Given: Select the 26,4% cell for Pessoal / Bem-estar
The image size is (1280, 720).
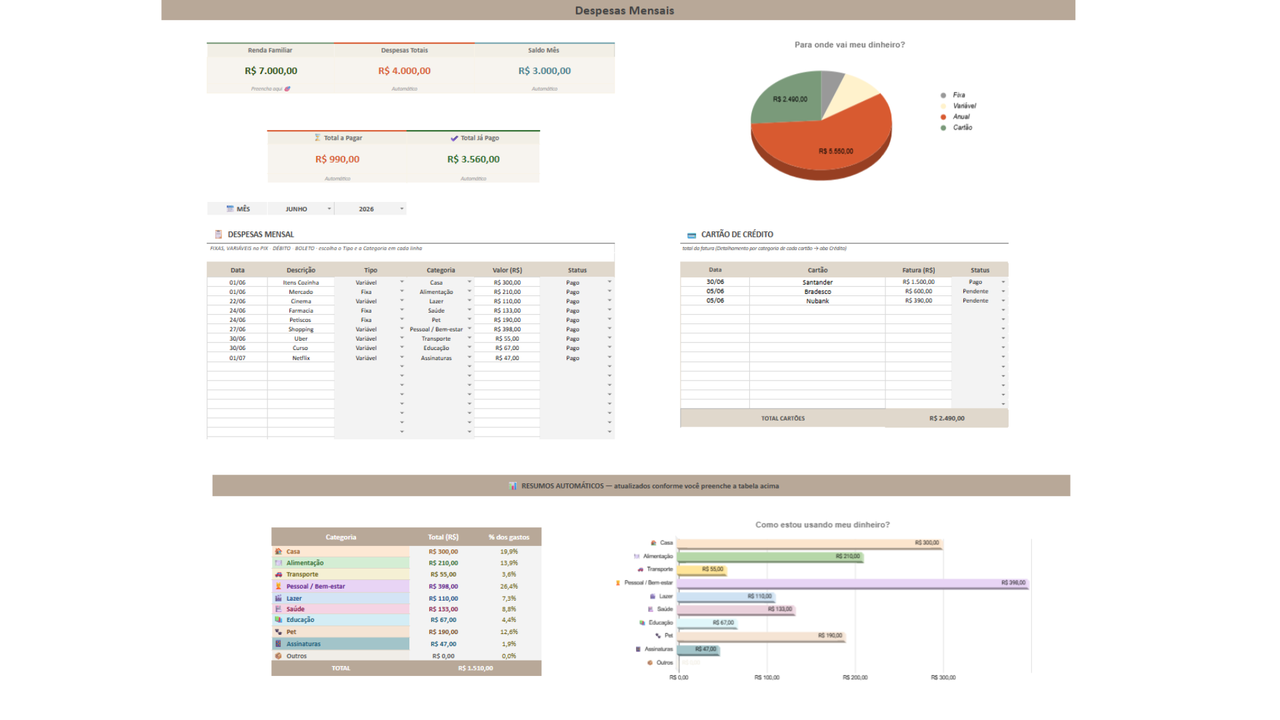Looking at the screenshot, I should [509, 586].
